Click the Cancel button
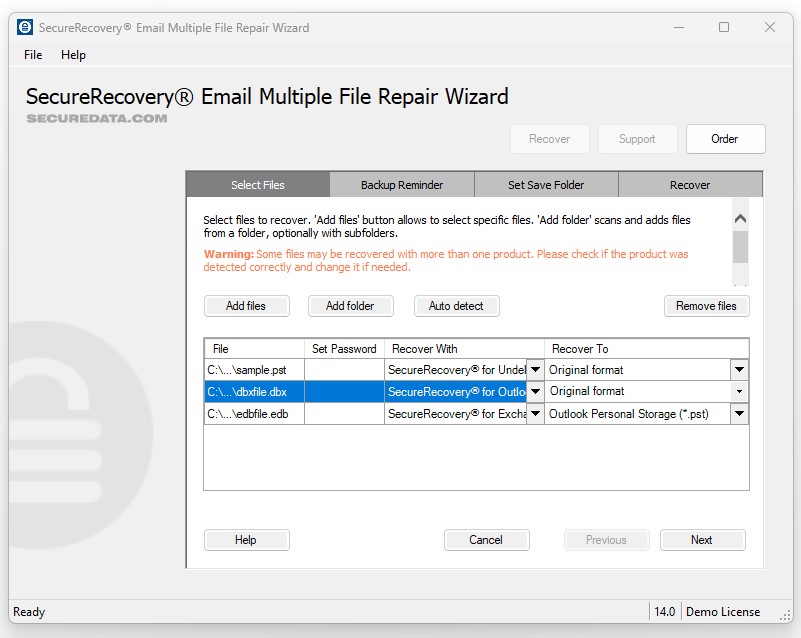Screen dimensions: 801x638 (486, 540)
